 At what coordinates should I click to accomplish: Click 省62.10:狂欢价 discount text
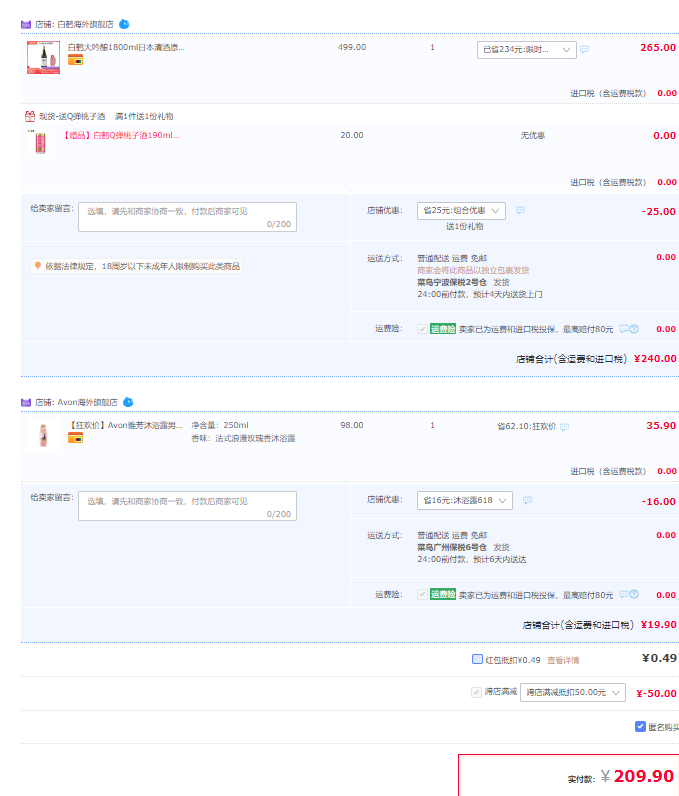click(527, 426)
